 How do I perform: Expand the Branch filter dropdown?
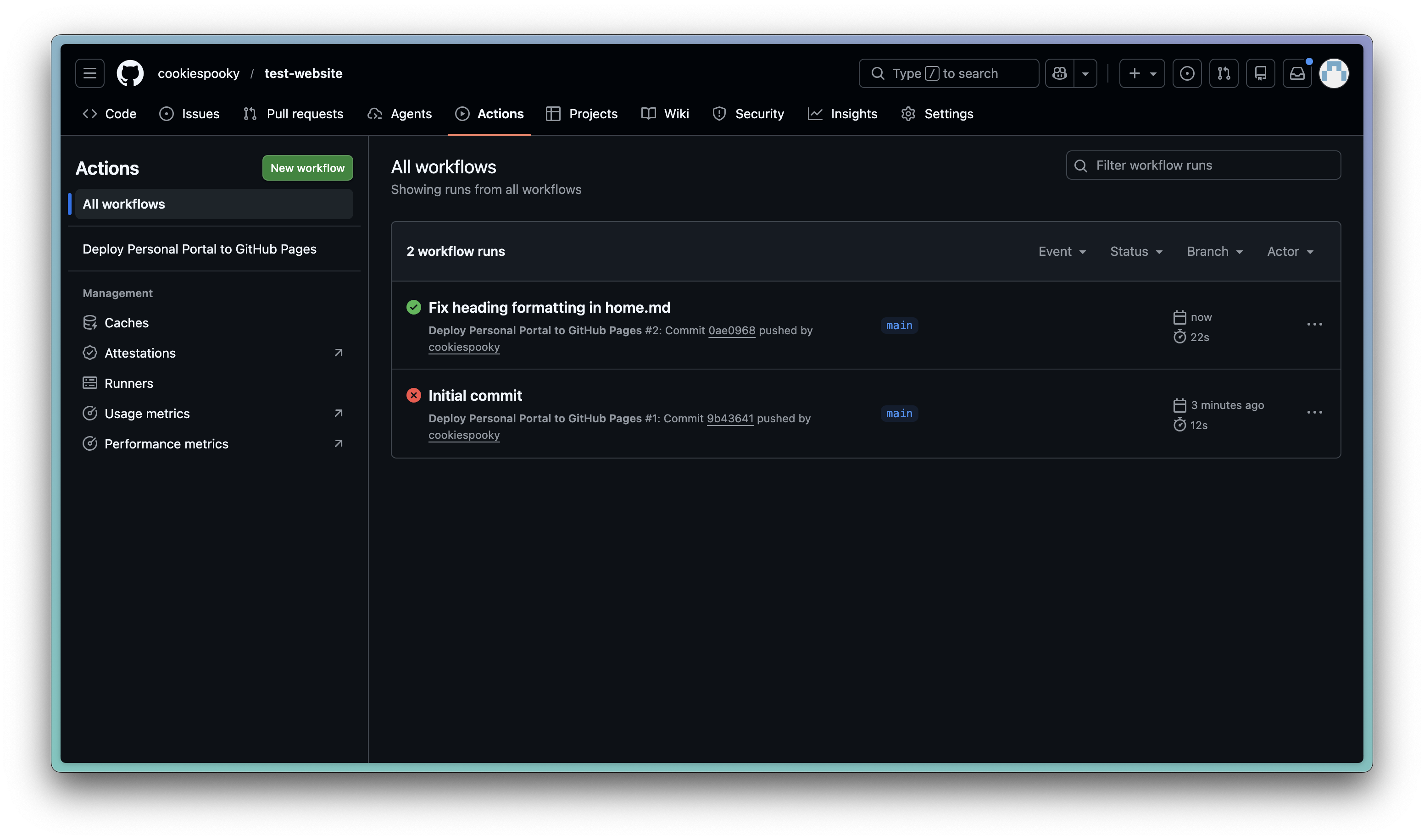1214,251
